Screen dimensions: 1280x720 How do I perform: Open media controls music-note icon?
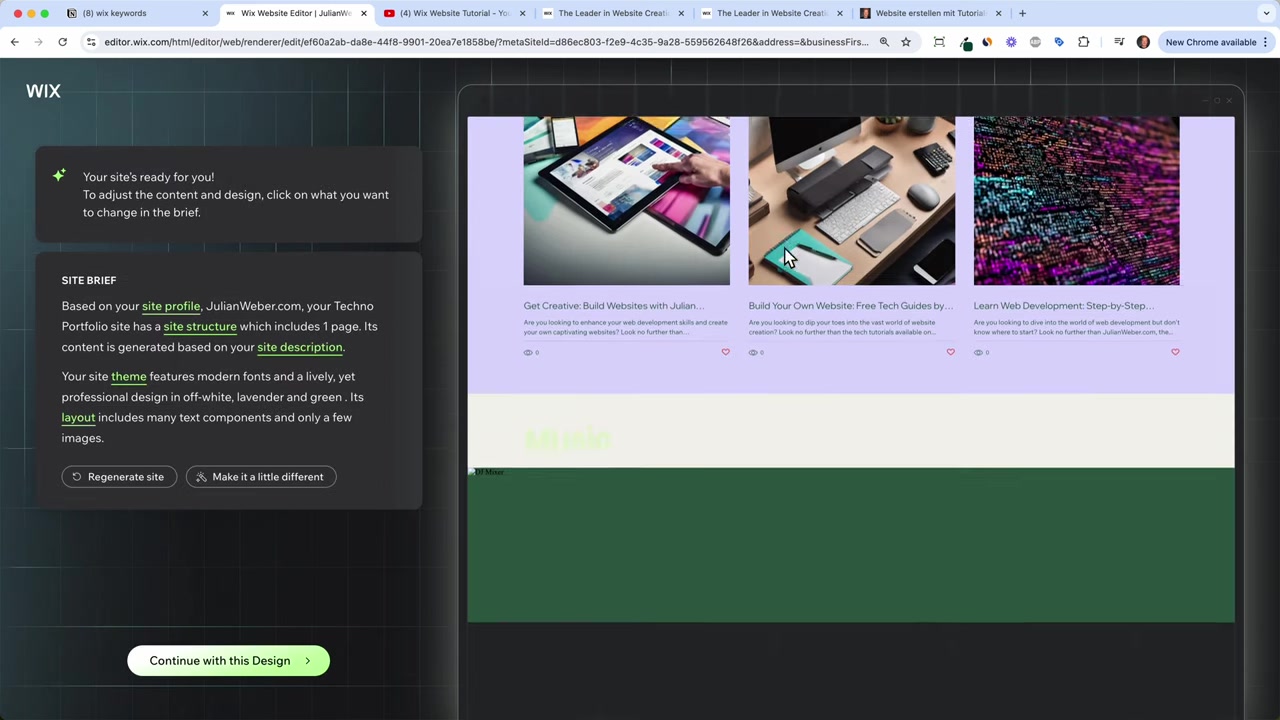coord(1119,42)
